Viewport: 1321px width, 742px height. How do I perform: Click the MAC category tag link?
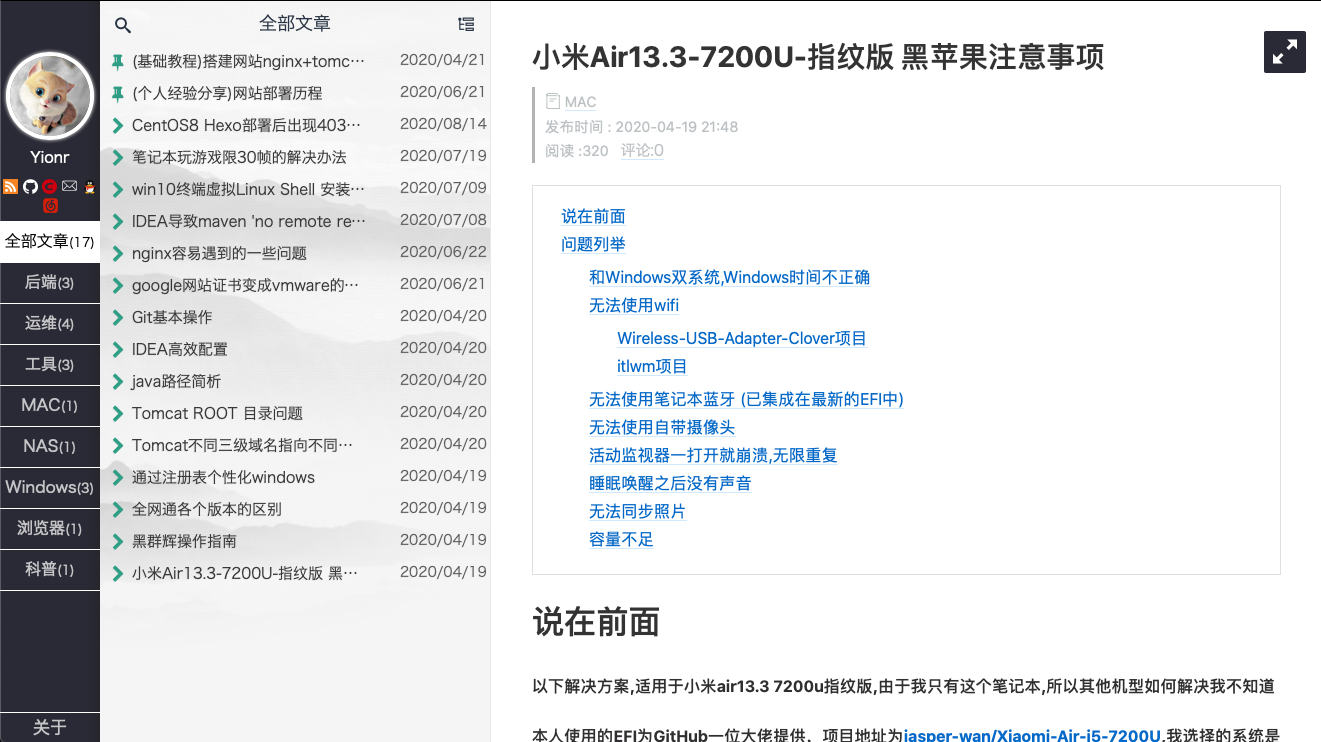point(580,102)
